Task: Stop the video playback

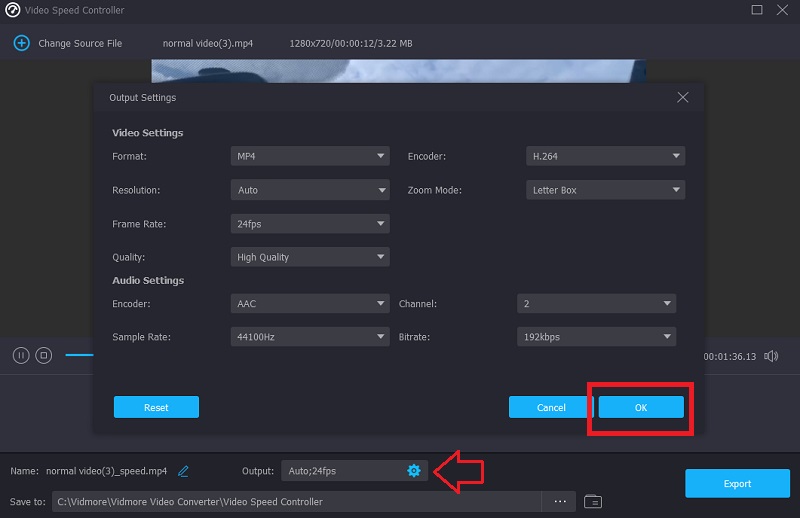Action: [x=43, y=355]
